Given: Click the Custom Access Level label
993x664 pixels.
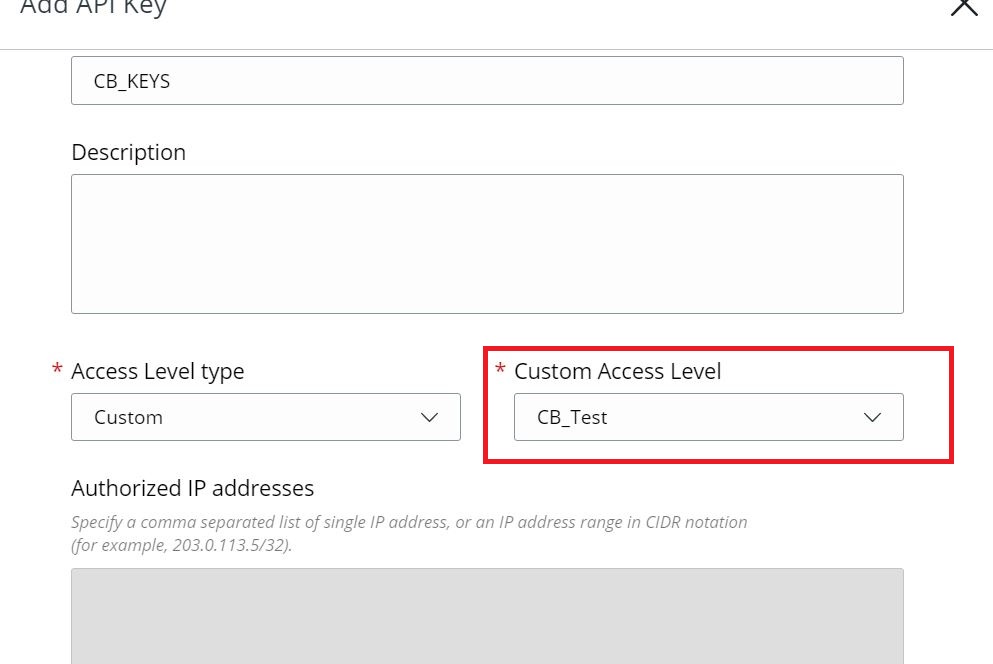Looking at the screenshot, I should pos(617,371).
